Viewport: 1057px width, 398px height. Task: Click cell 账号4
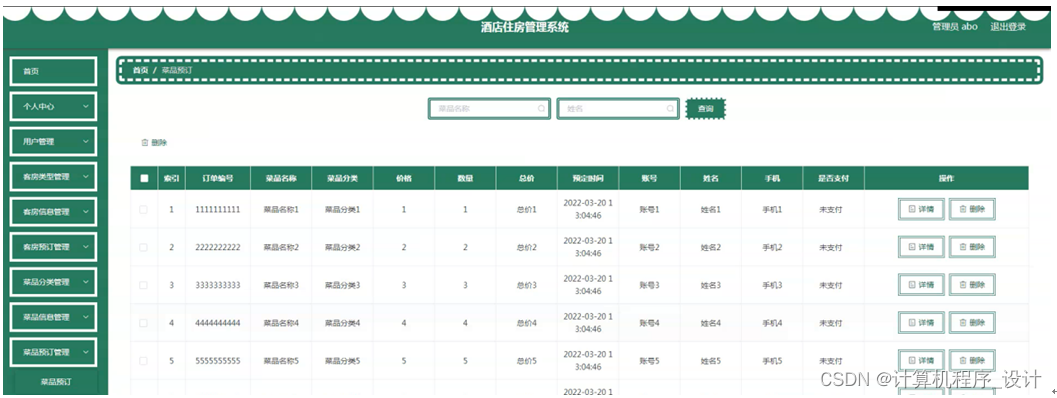[x=649, y=323]
